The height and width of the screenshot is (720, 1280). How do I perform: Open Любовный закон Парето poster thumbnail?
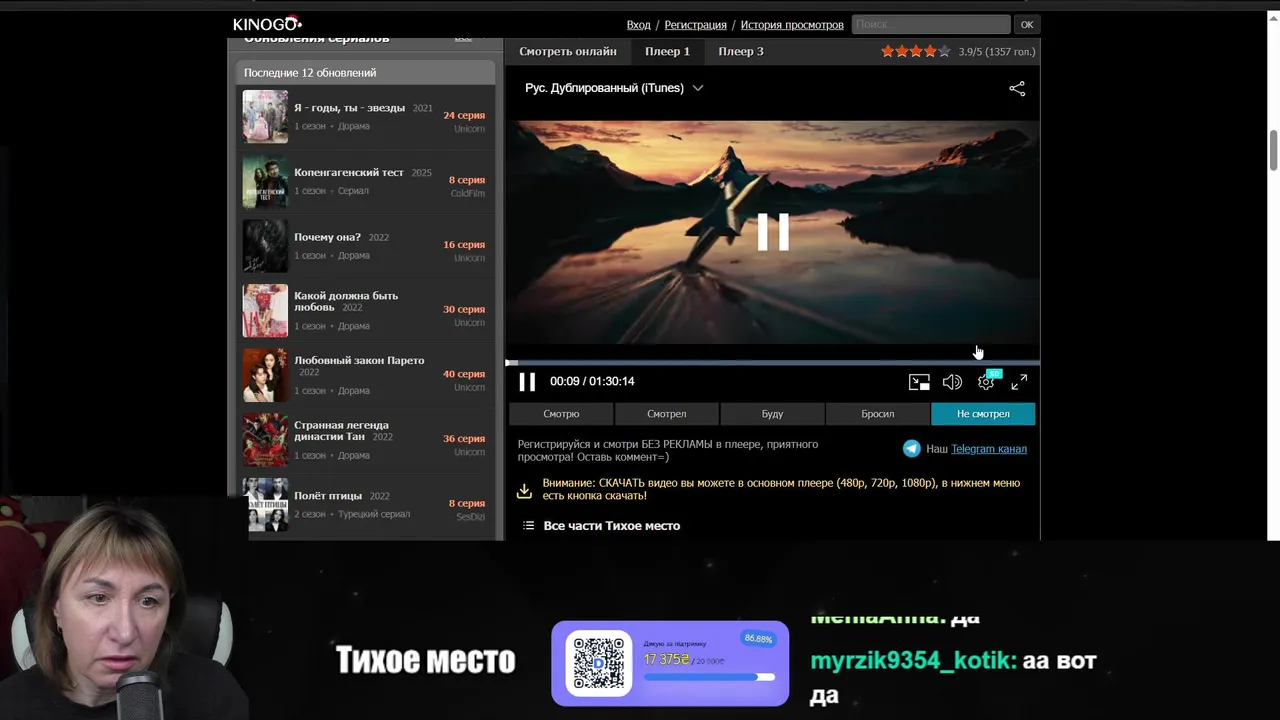[265, 375]
